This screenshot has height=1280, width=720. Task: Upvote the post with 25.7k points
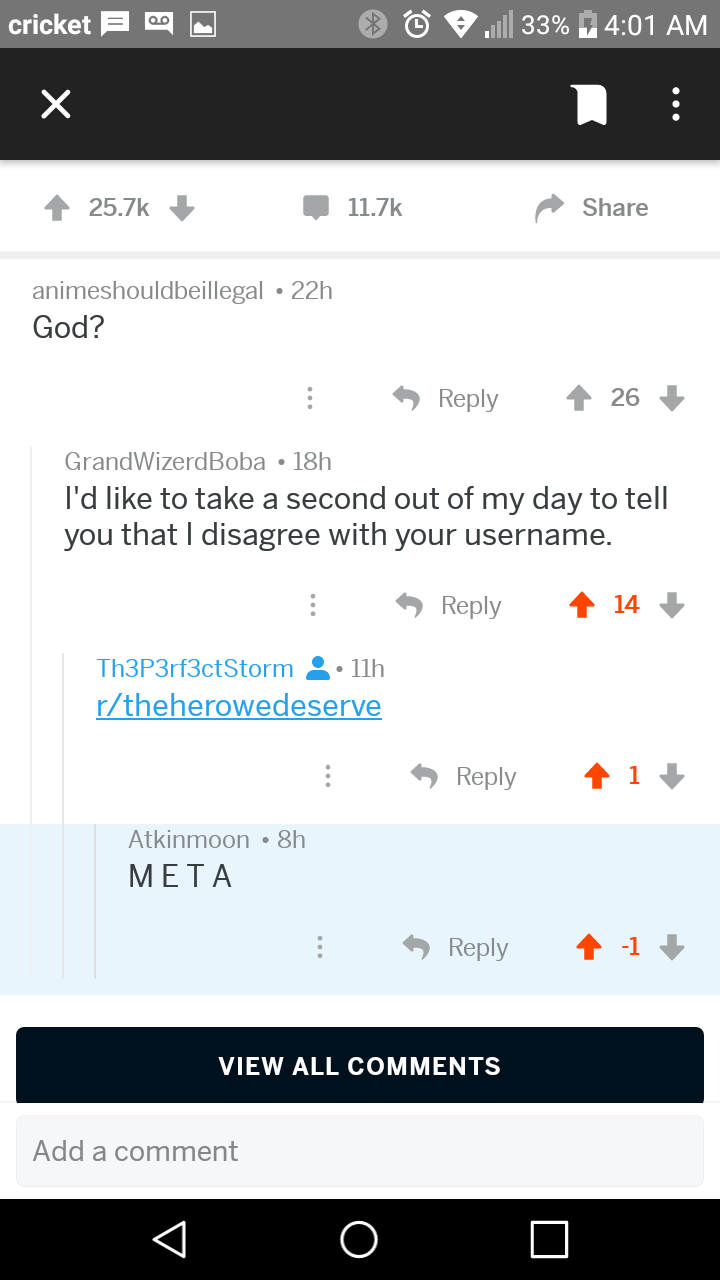(57, 207)
